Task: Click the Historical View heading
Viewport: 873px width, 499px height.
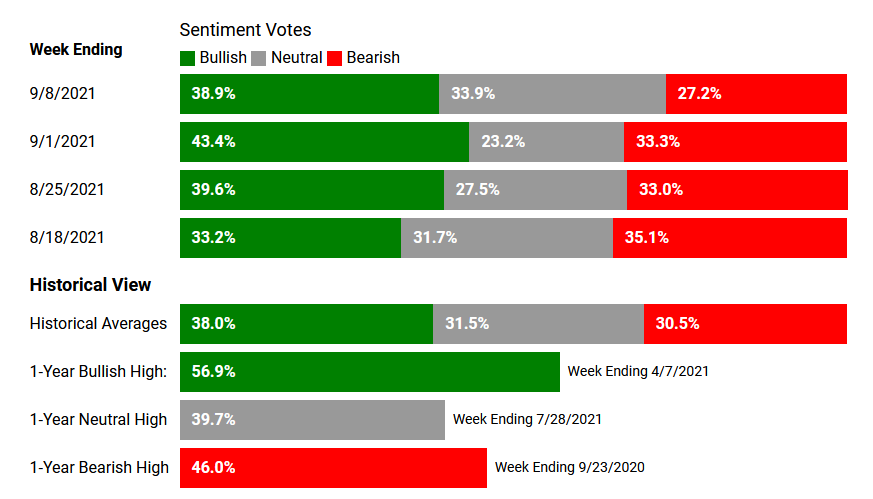Action: [90, 285]
